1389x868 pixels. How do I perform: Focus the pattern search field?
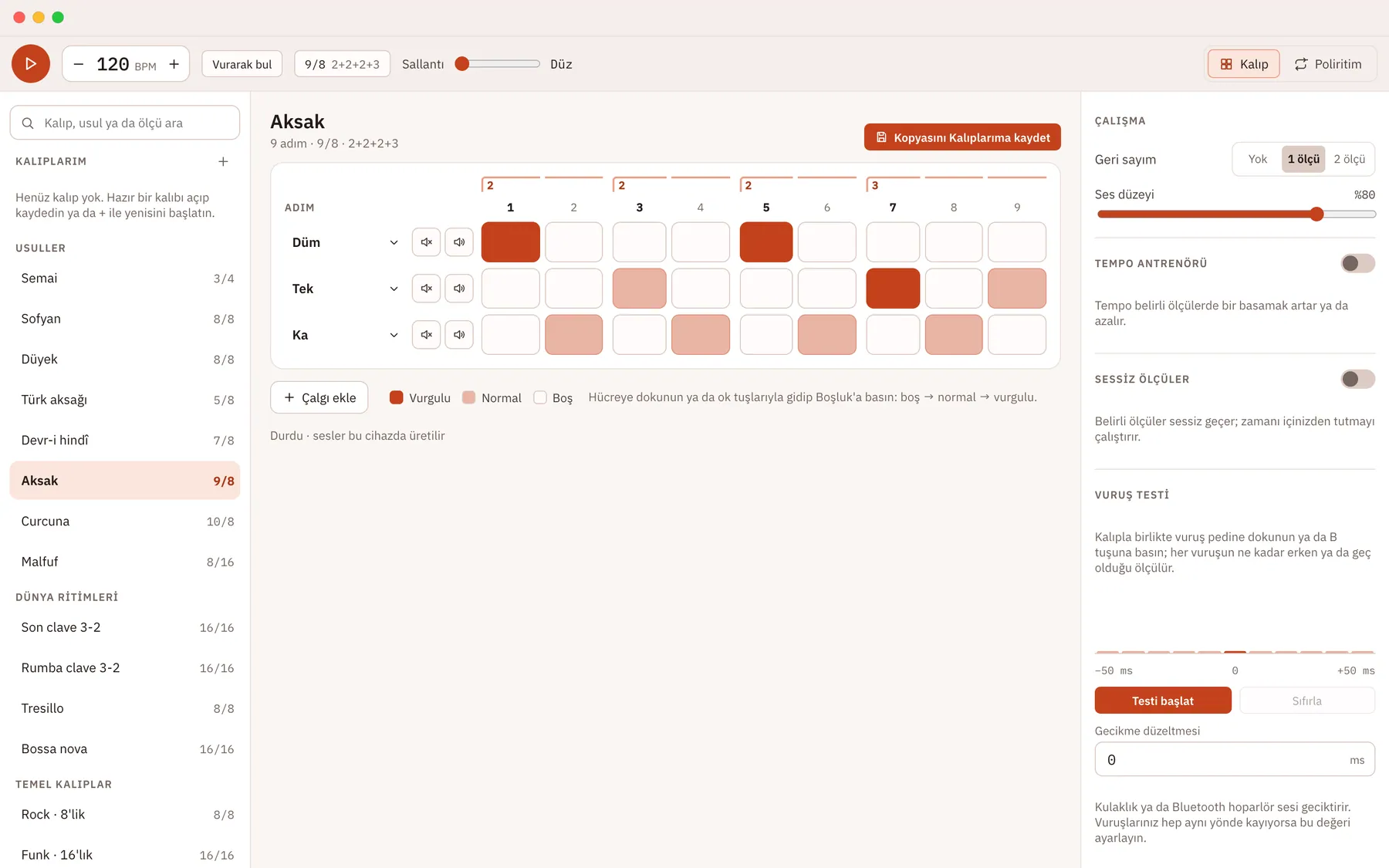point(125,123)
